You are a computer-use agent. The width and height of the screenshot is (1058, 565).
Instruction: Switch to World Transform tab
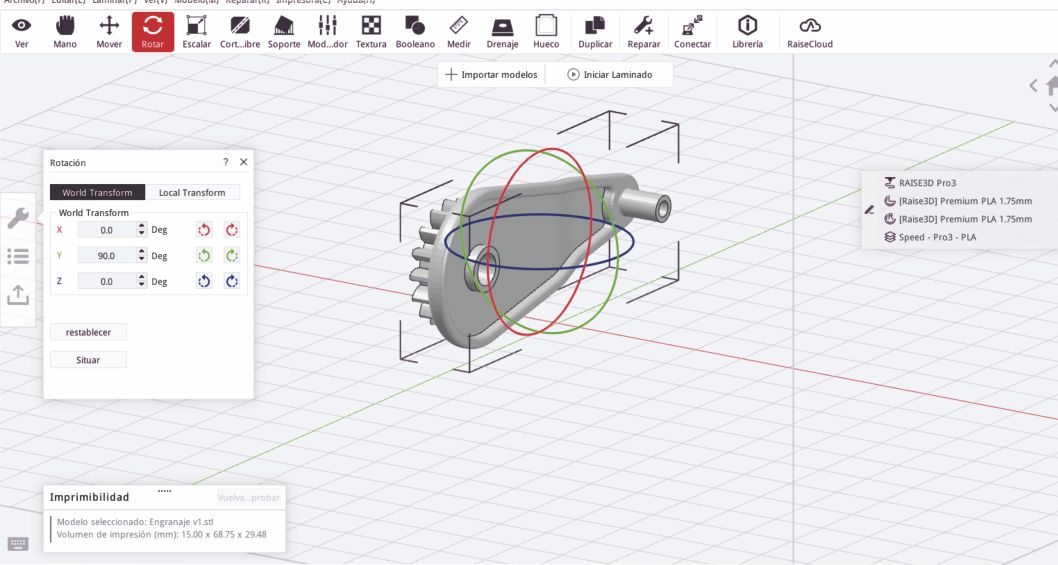click(x=97, y=192)
